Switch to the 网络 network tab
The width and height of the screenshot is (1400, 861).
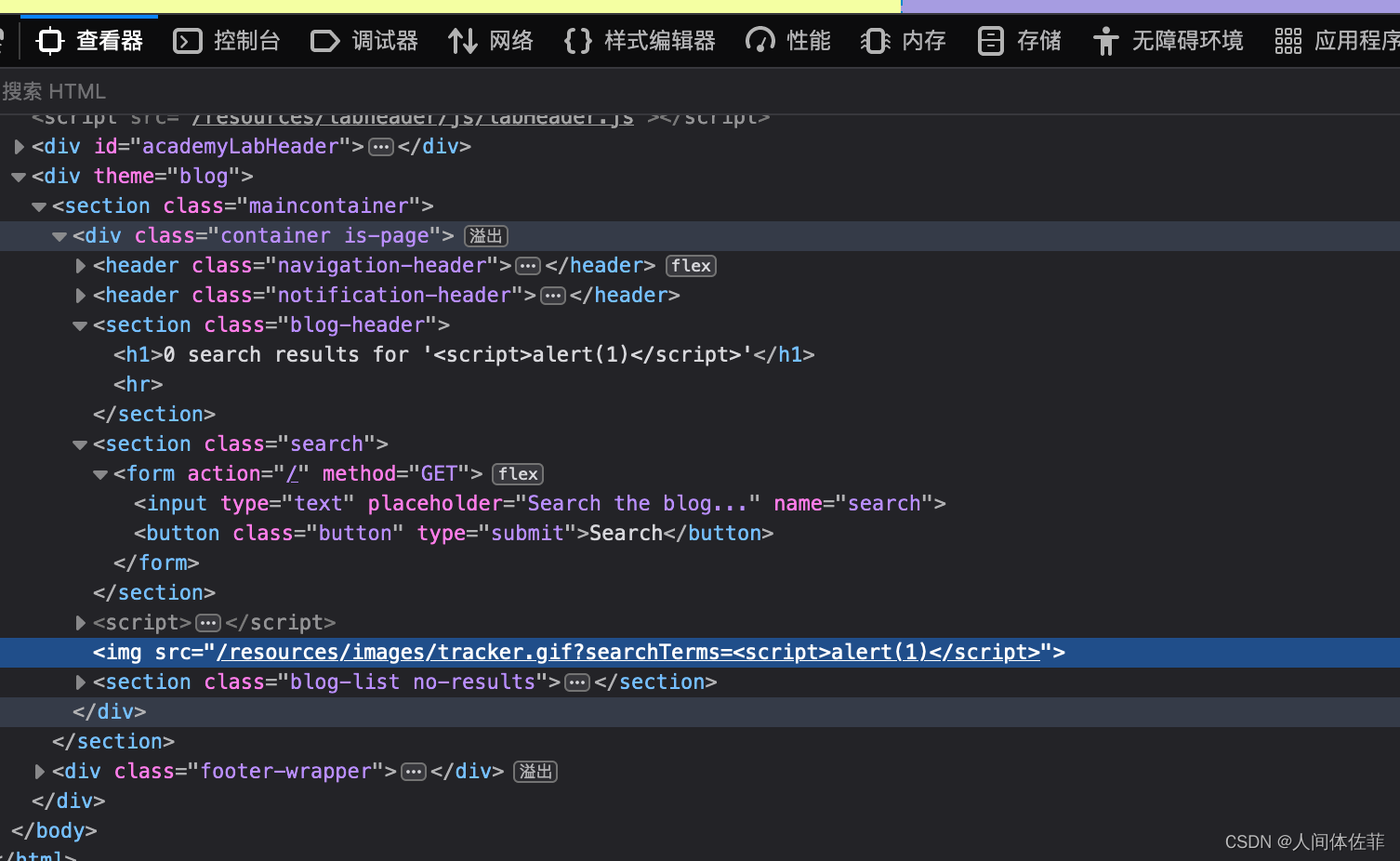click(x=491, y=41)
